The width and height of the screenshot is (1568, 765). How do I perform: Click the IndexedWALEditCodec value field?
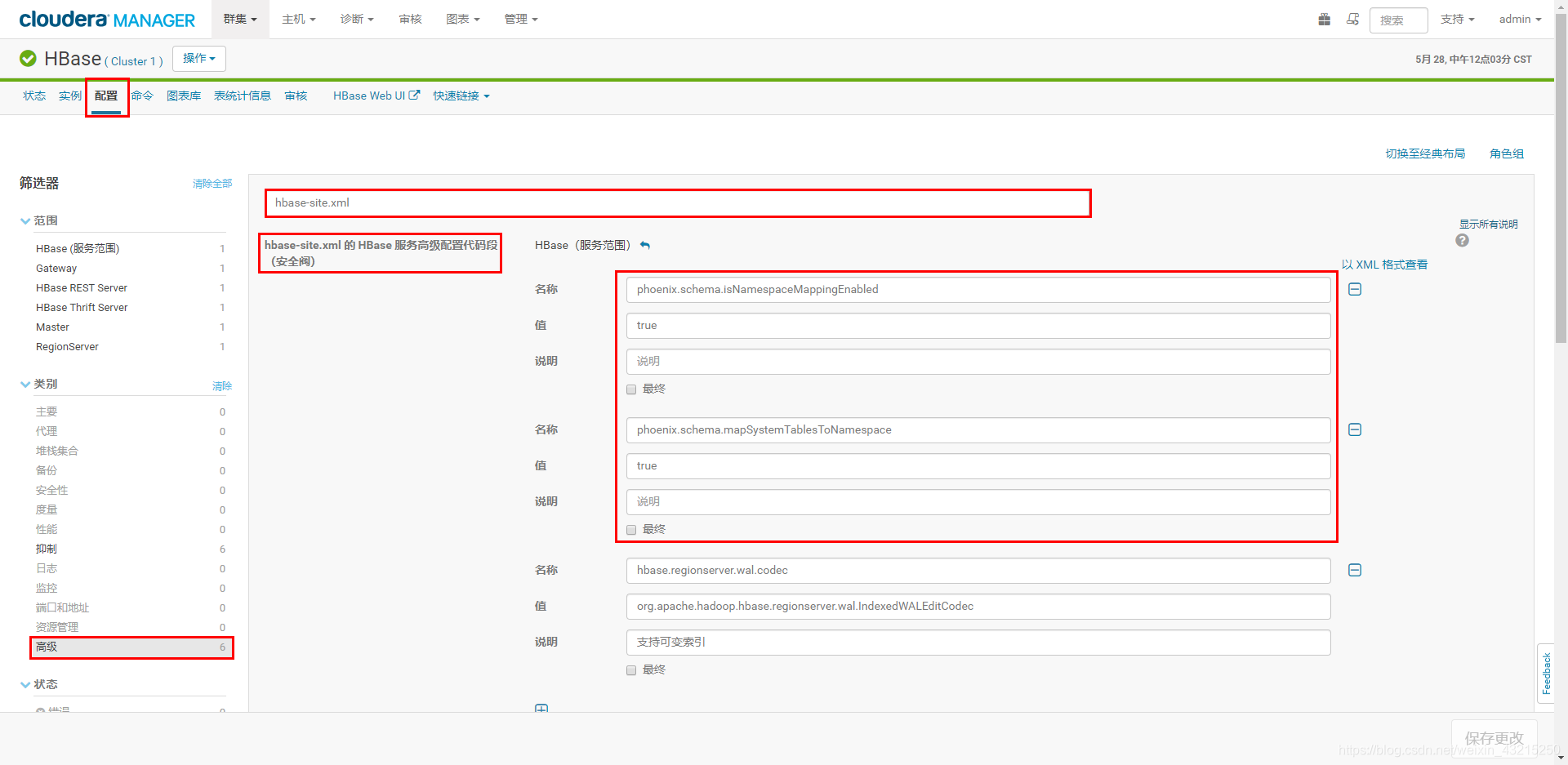(978, 607)
